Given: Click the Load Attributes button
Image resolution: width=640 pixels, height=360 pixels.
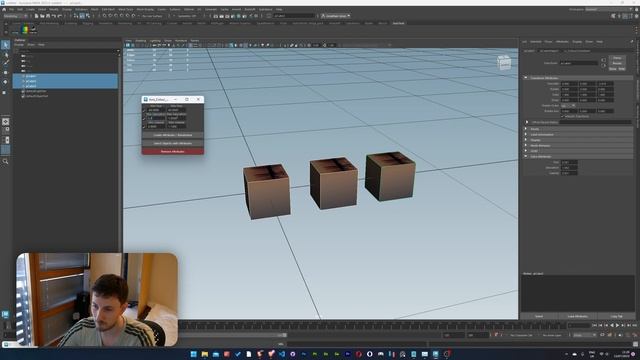Looking at the screenshot, I should [x=578, y=316].
